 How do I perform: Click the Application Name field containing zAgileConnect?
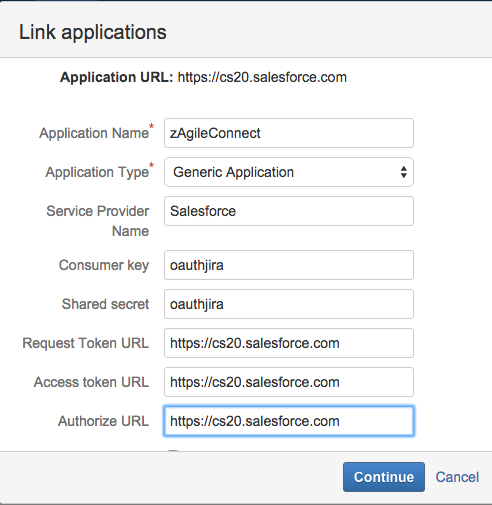(289, 133)
